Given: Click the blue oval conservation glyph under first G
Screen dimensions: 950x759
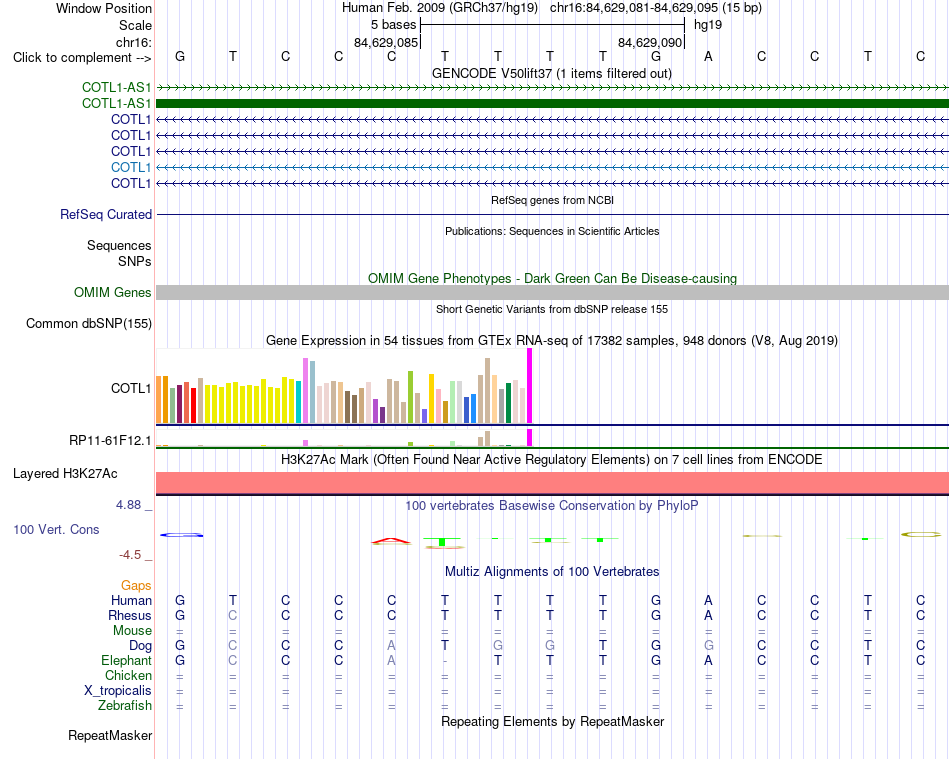Looking at the screenshot, I should pos(181,535).
